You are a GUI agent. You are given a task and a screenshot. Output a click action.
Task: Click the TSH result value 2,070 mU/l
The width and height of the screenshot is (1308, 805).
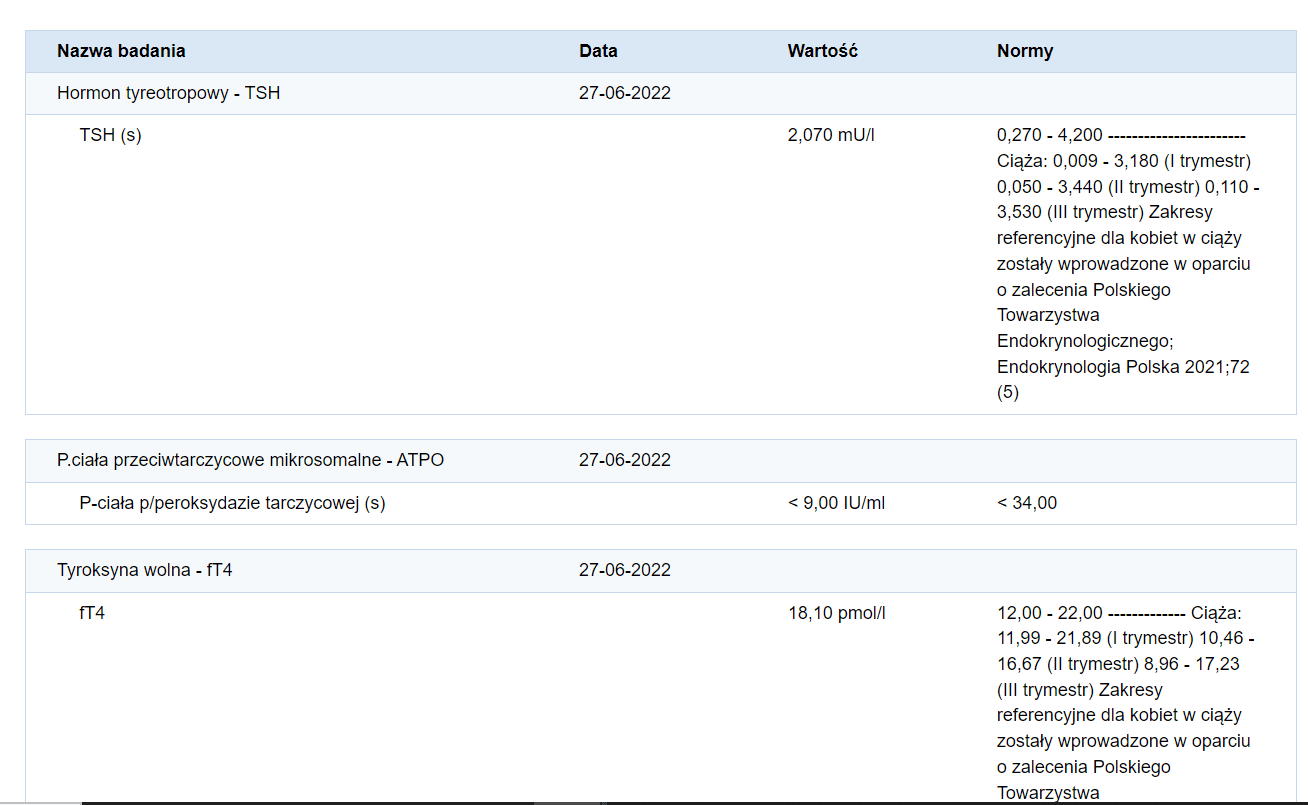click(x=831, y=135)
